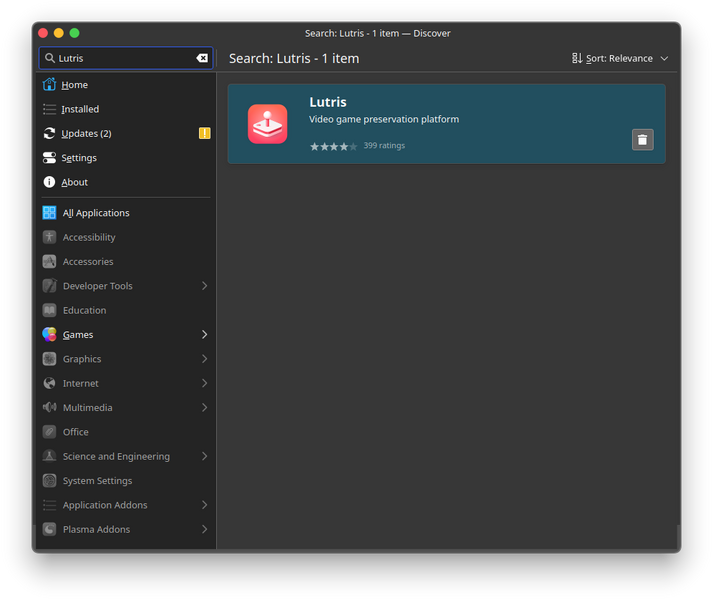The height and width of the screenshot is (600, 713).
Task: Expand the Plasma Addons chevron
Action: click(x=205, y=529)
